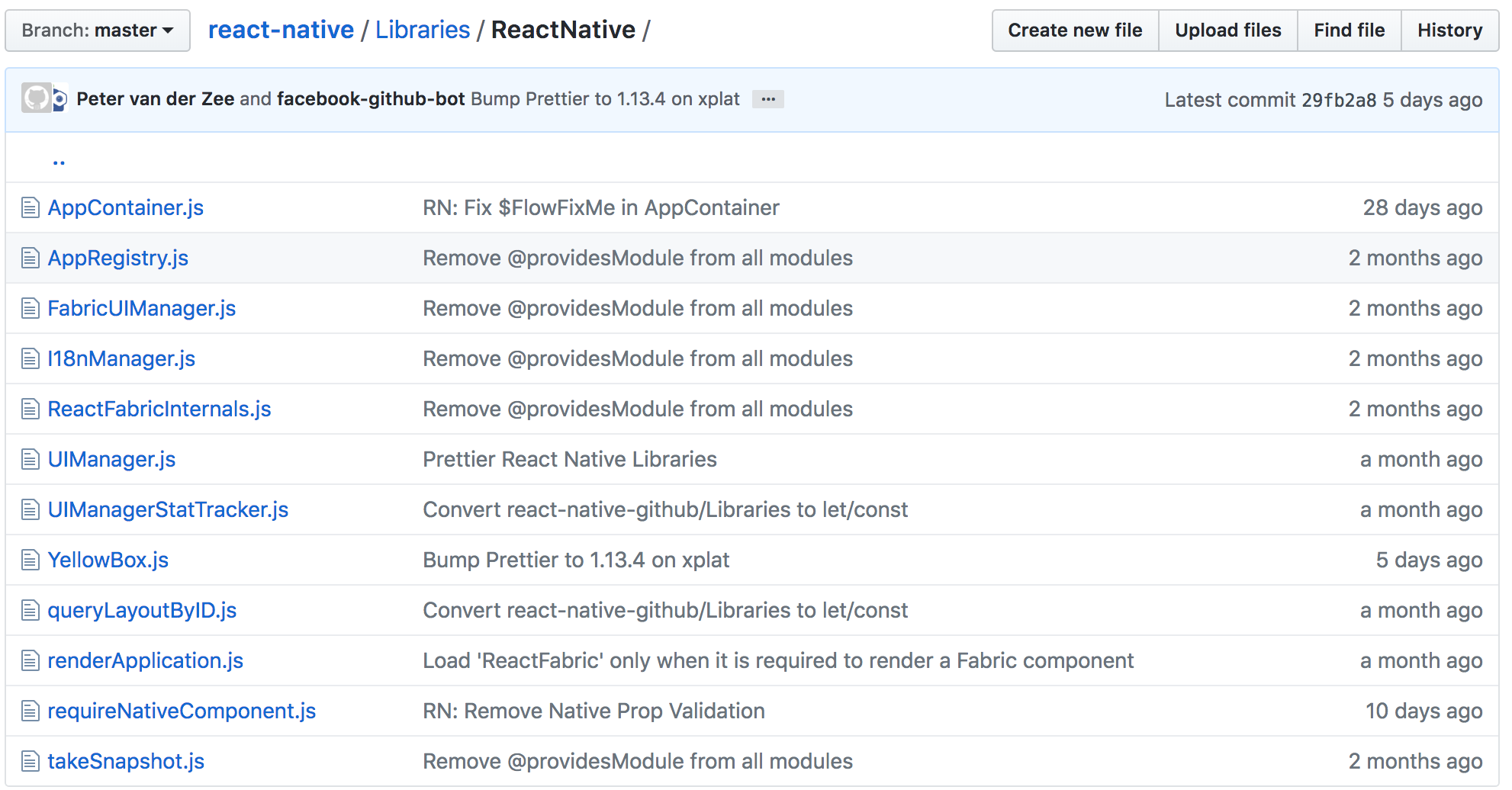
Task: Click the file icon for AppRegistry.js
Action: click(31, 258)
